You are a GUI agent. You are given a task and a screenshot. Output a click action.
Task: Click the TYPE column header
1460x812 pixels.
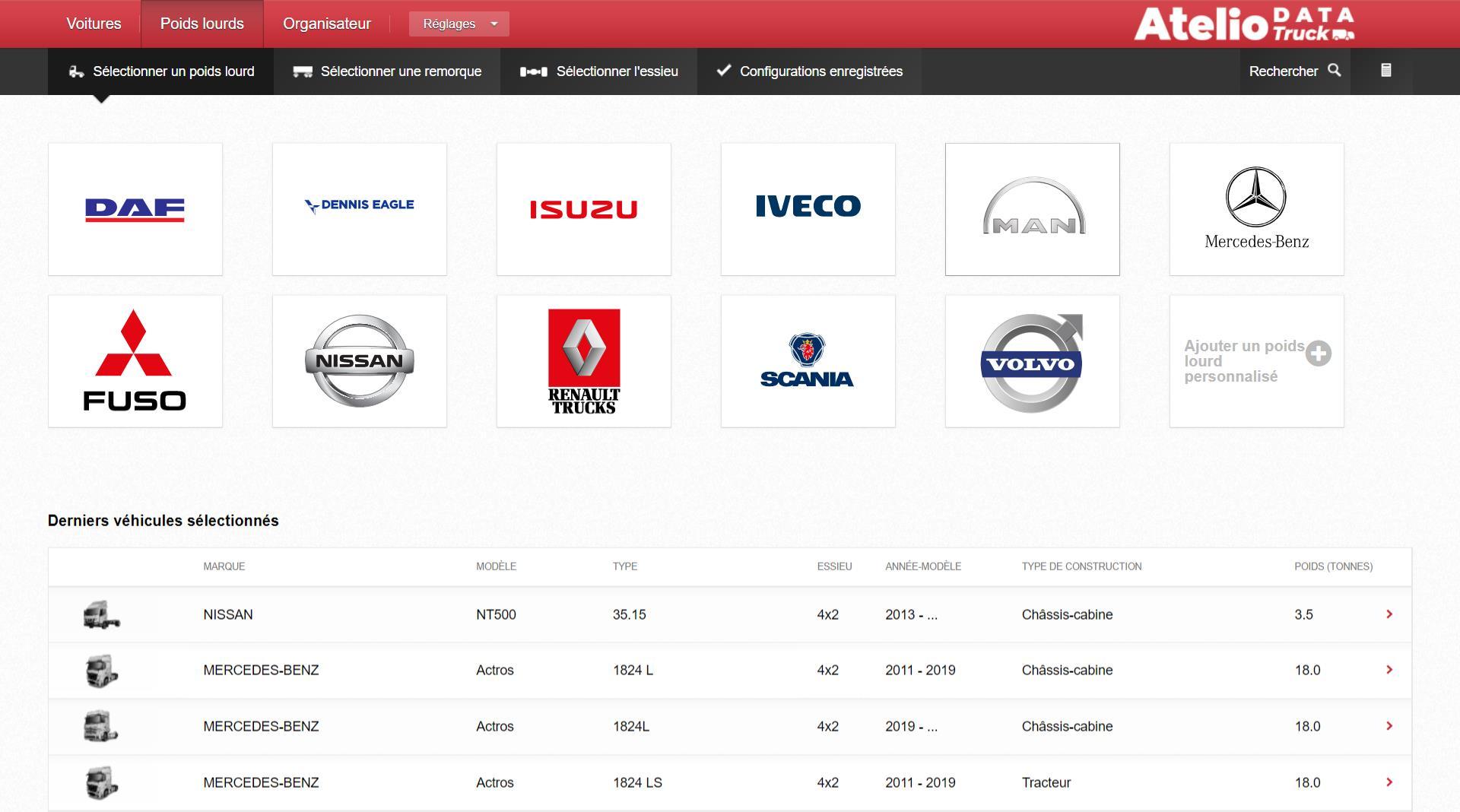click(625, 566)
